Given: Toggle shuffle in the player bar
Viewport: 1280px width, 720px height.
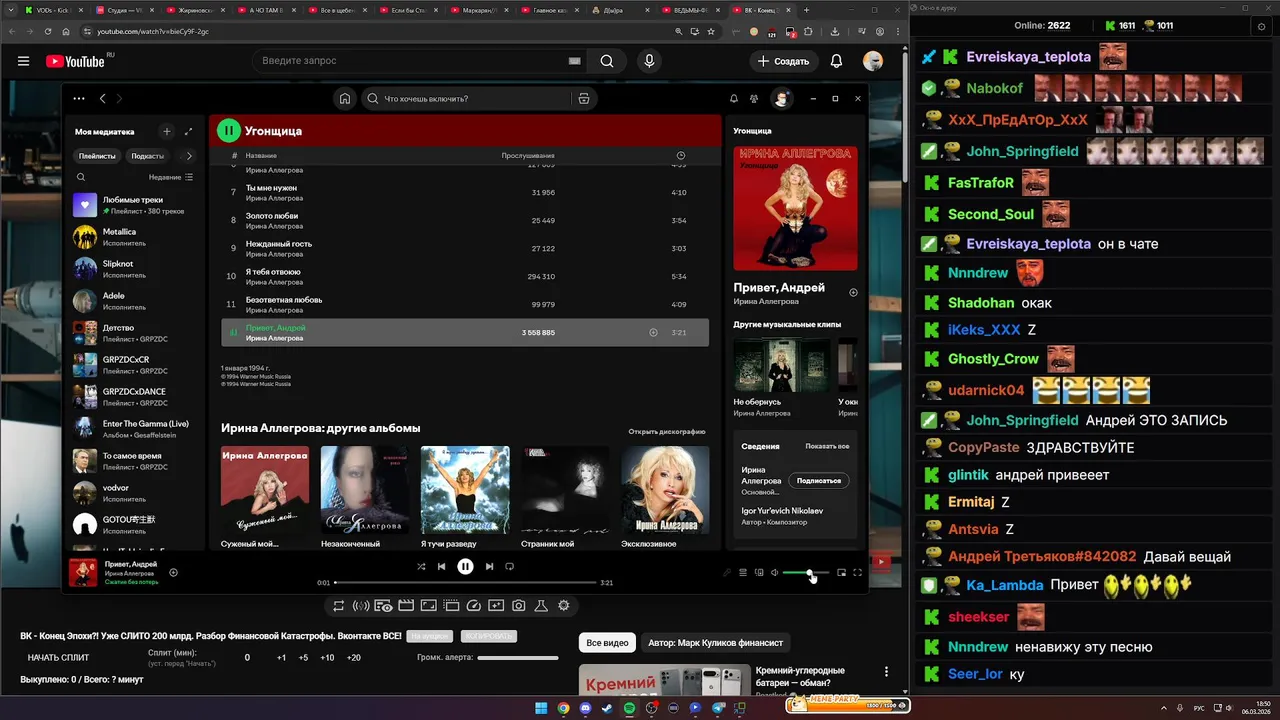Looking at the screenshot, I should 421,566.
